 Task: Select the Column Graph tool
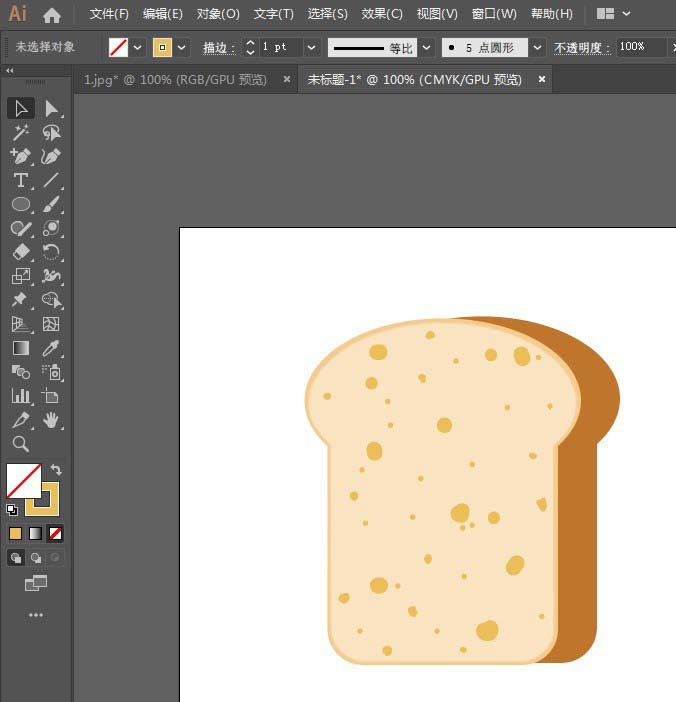pos(21,396)
